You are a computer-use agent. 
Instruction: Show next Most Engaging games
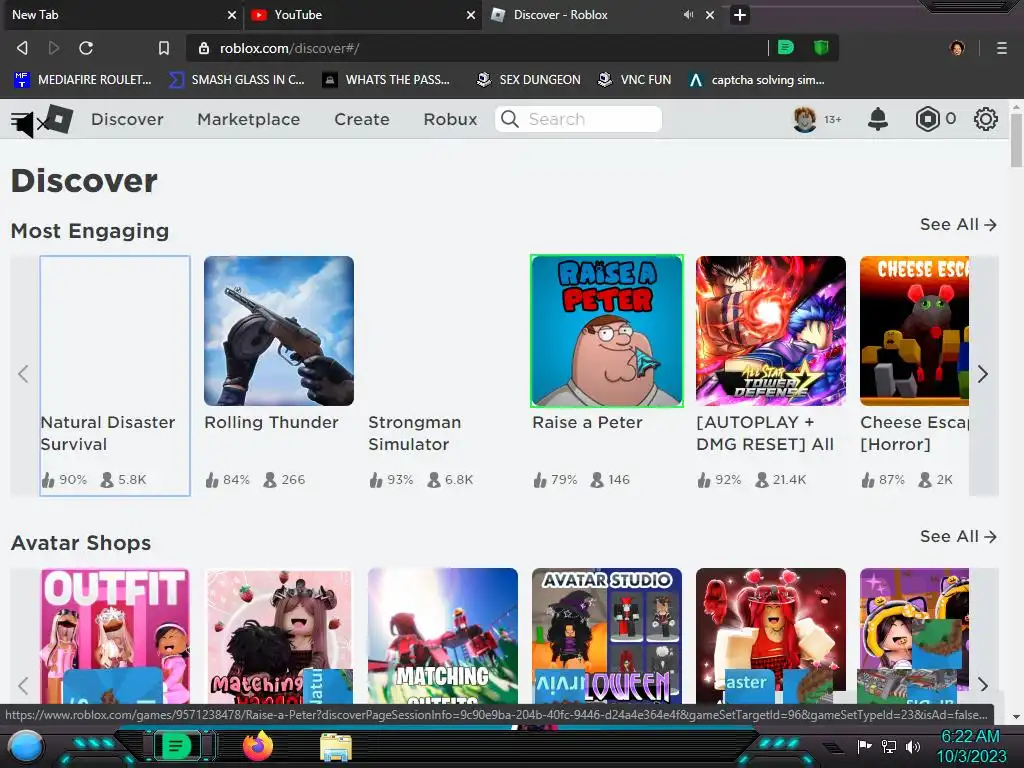click(x=984, y=374)
